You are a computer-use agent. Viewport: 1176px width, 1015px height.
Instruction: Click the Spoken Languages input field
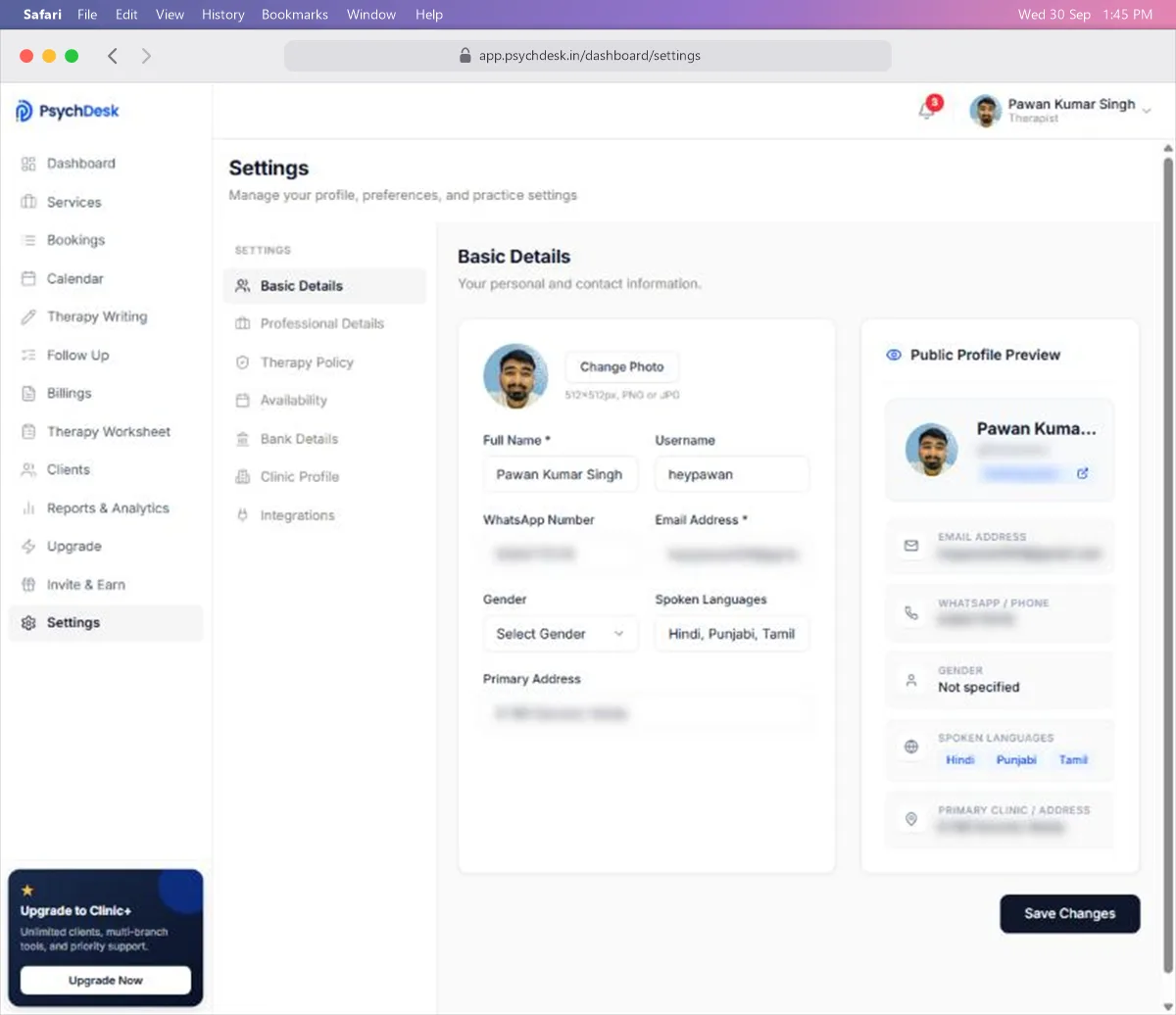point(732,634)
